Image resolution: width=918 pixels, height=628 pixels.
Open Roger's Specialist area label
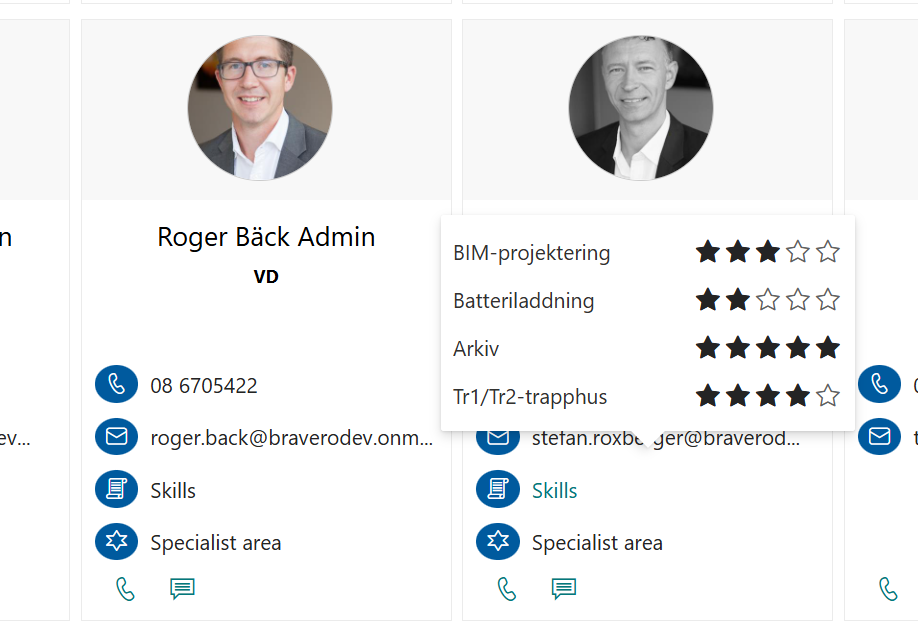point(215,543)
